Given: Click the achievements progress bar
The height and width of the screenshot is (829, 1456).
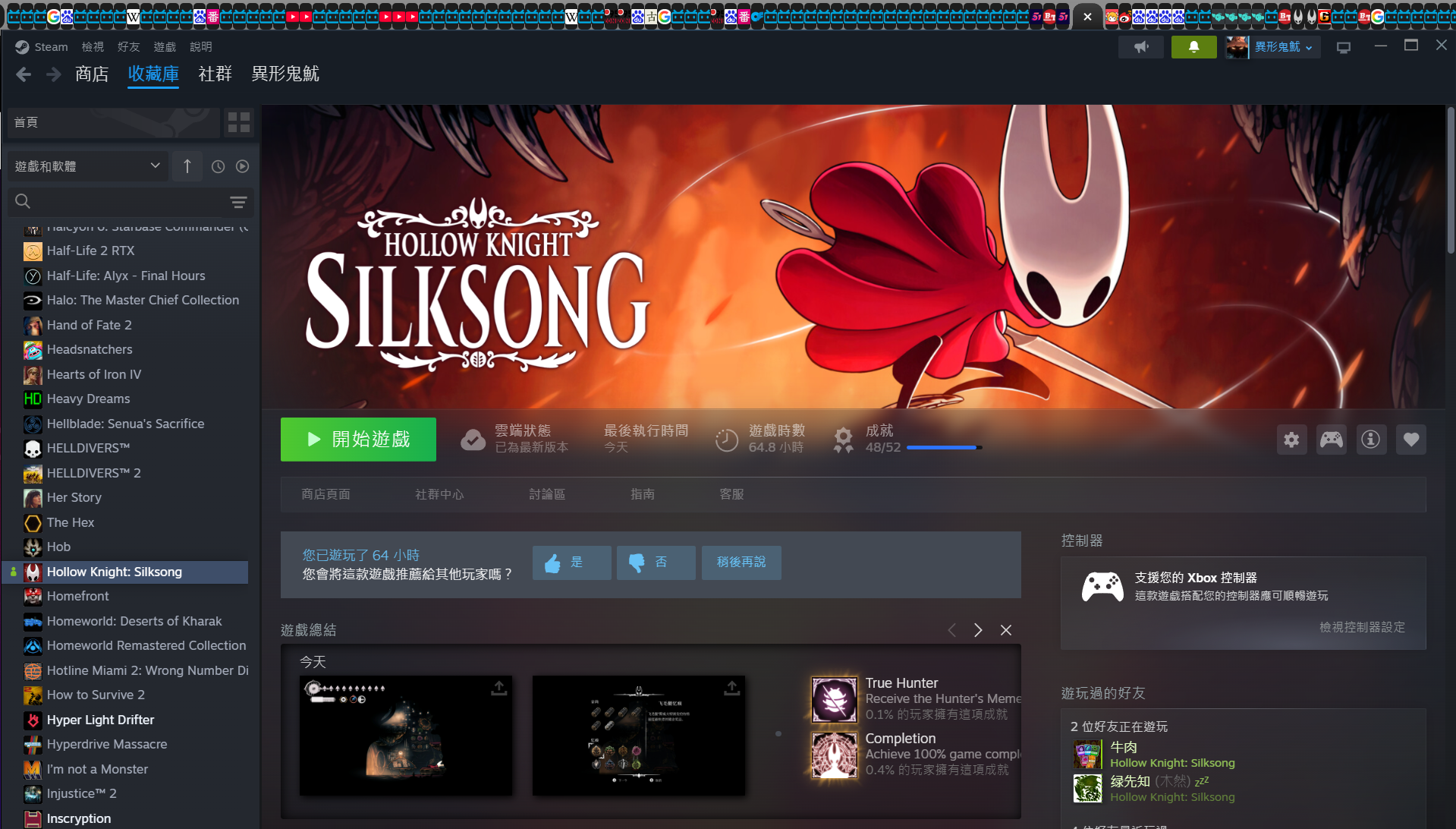Looking at the screenshot, I should (x=944, y=448).
